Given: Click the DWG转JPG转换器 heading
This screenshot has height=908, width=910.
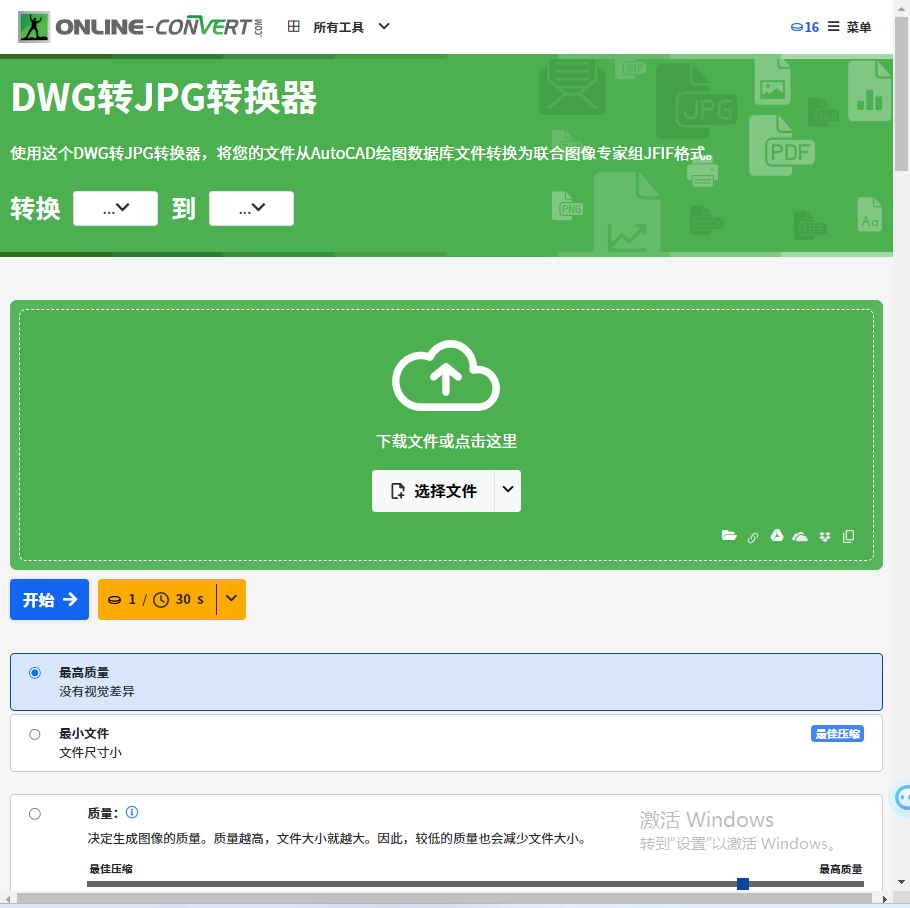Looking at the screenshot, I should pos(164,97).
